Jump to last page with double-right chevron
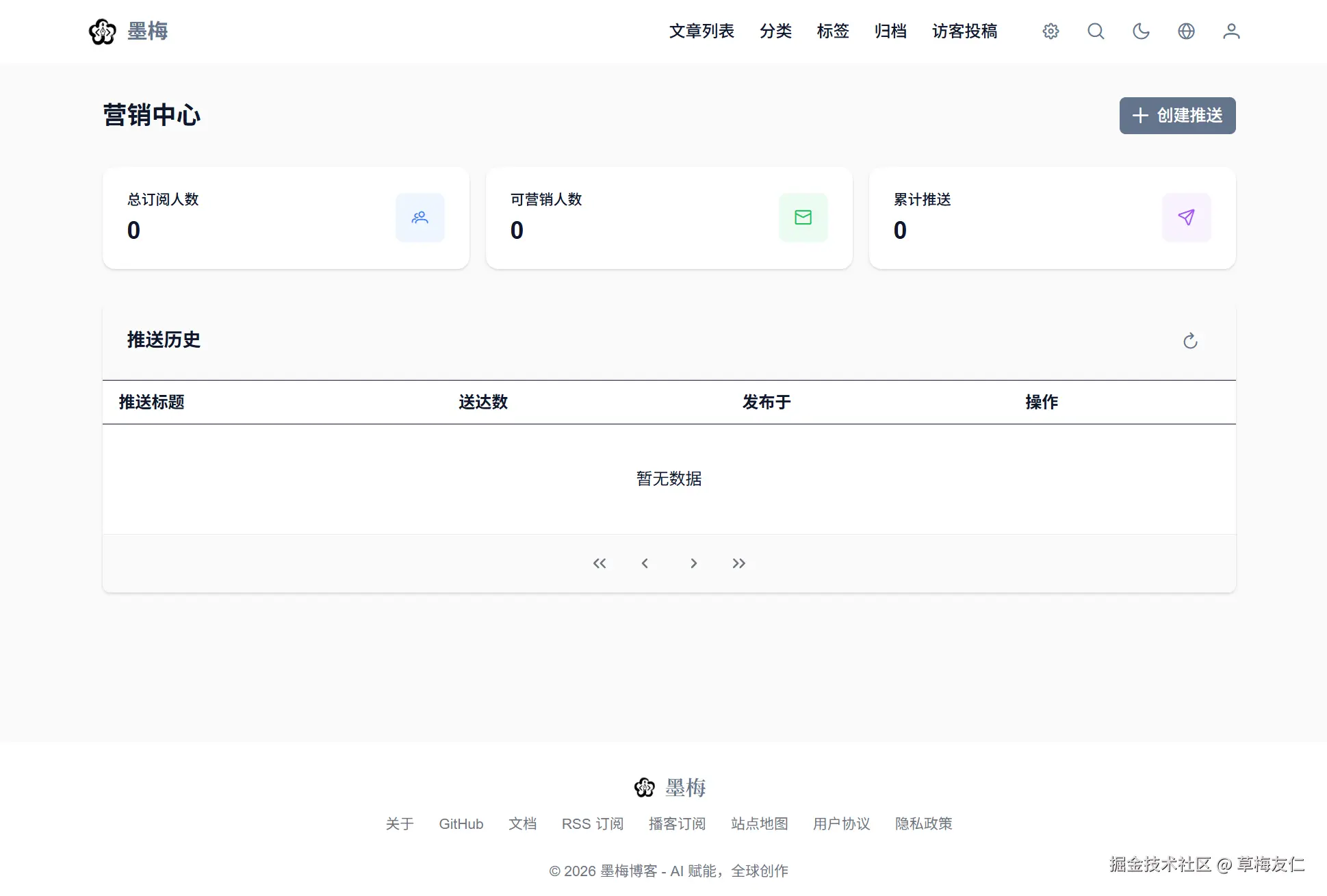 738,563
